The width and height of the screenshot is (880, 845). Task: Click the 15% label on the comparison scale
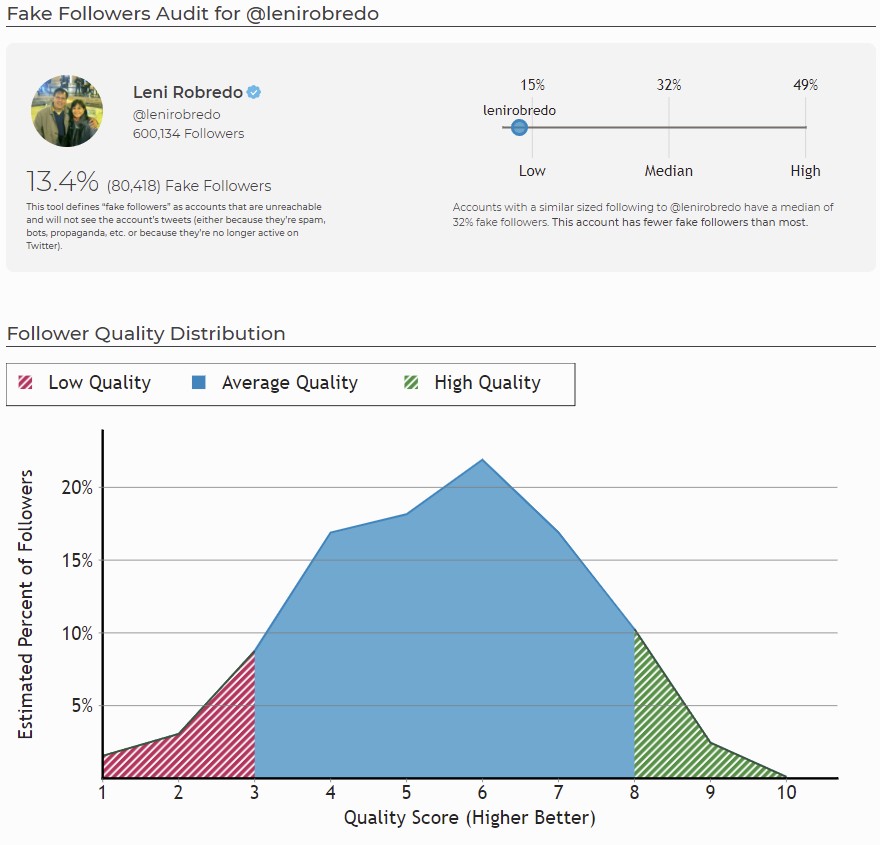coord(532,85)
